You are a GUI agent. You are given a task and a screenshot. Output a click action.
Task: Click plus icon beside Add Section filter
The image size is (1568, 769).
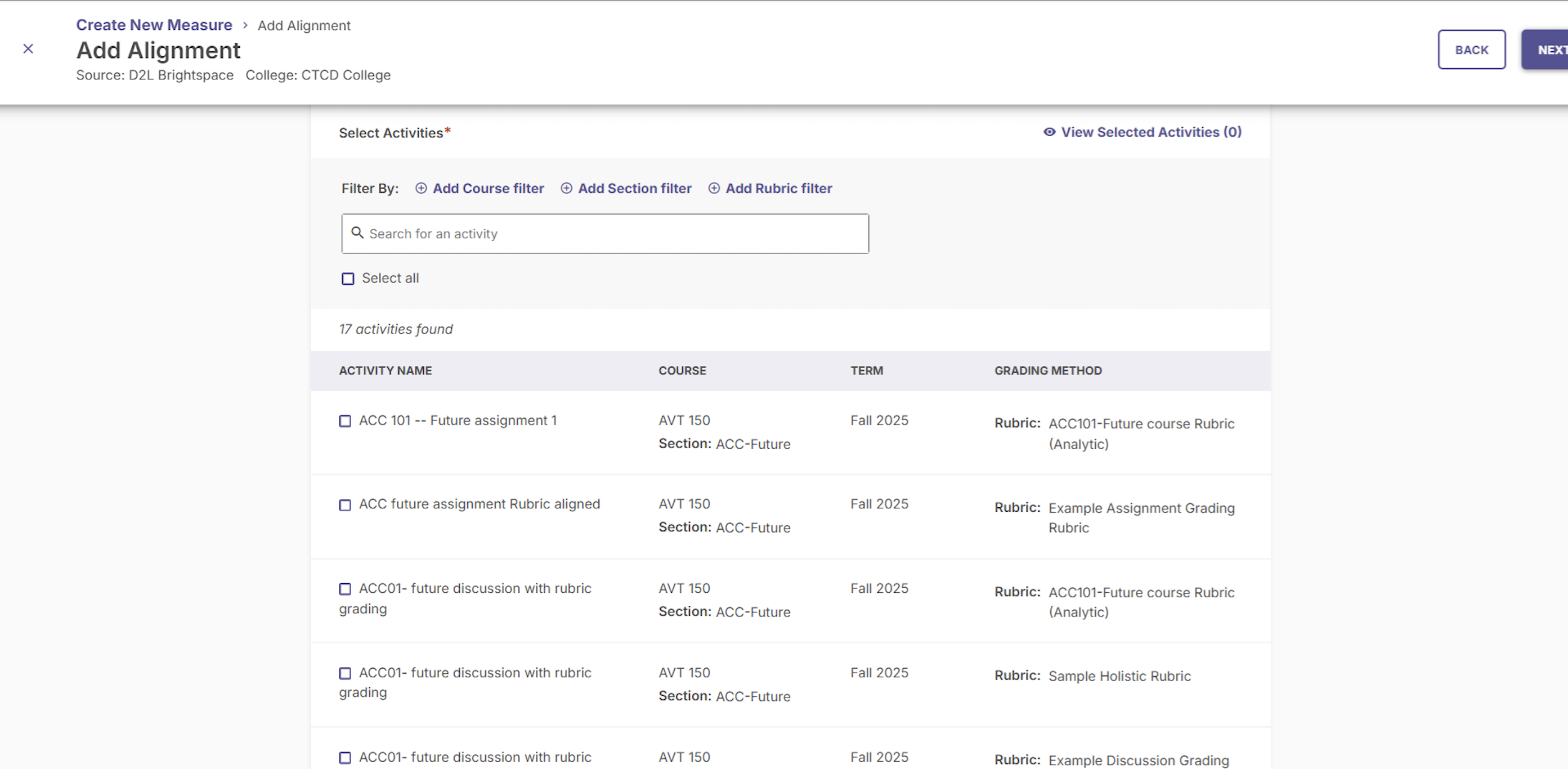(566, 189)
